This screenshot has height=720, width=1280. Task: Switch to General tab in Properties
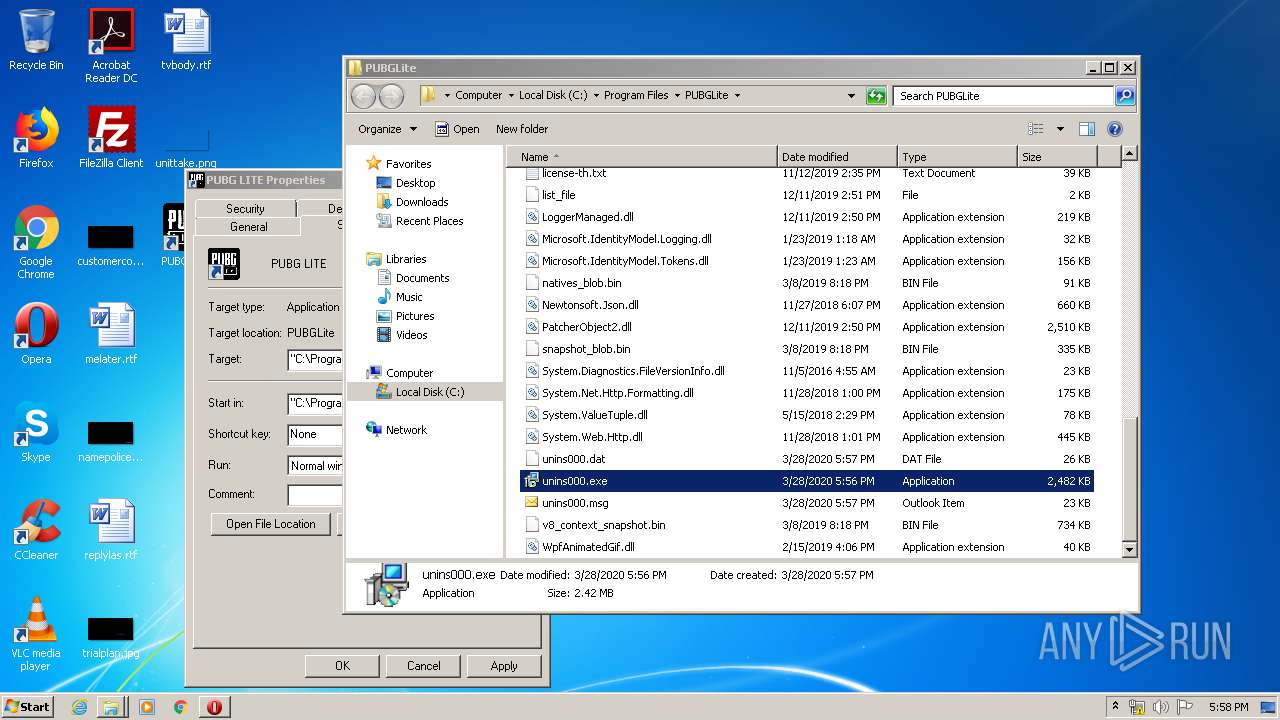click(x=249, y=227)
